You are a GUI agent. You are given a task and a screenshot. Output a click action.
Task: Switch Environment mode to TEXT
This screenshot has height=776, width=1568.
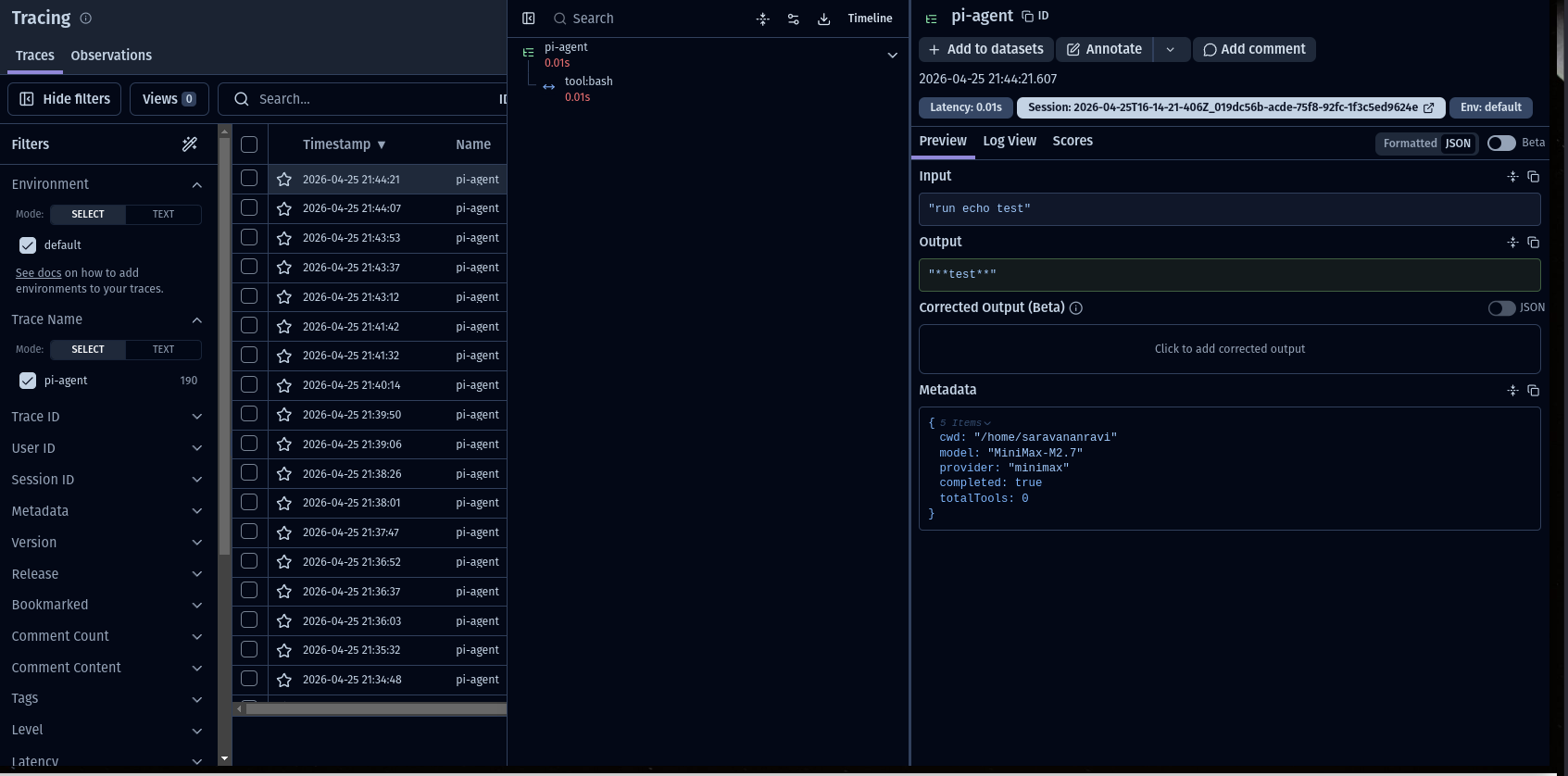pyautogui.click(x=163, y=214)
